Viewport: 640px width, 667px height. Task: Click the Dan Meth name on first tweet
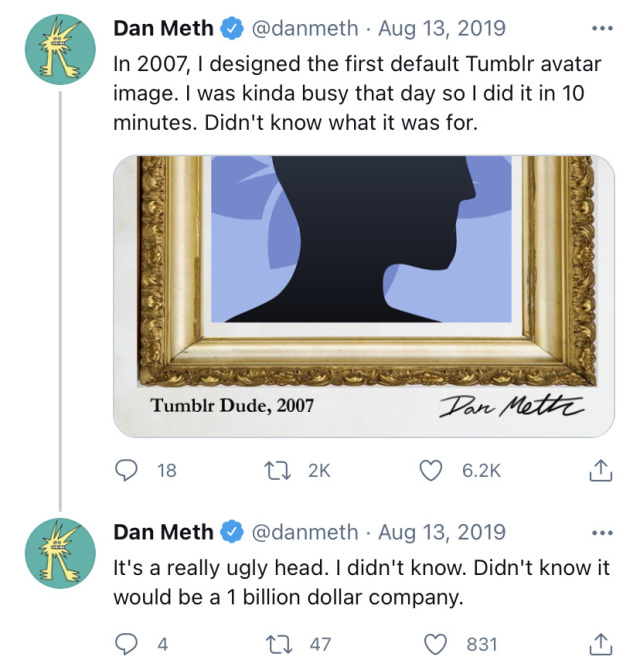pyautogui.click(x=163, y=29)
